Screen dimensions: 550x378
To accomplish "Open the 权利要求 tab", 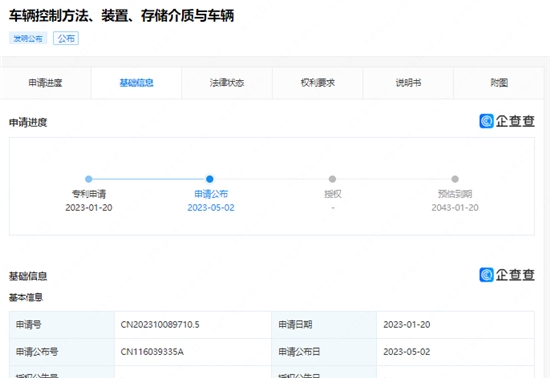I will tap(317, 83).
